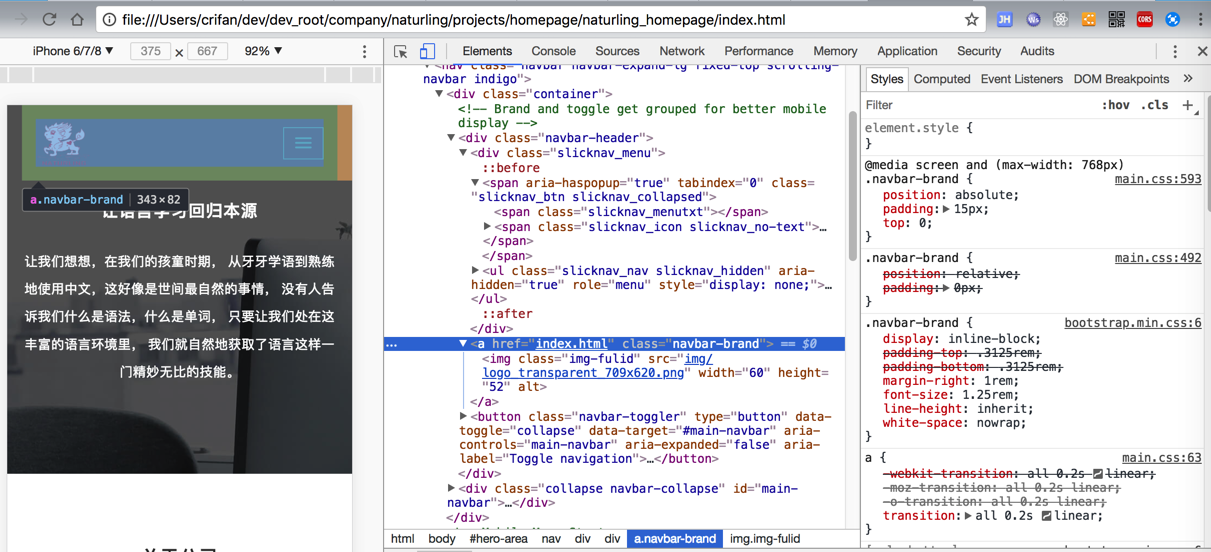Open the orange share-like extension icon
Viewport: 1211px width, 552px height.
point(1089,19)
